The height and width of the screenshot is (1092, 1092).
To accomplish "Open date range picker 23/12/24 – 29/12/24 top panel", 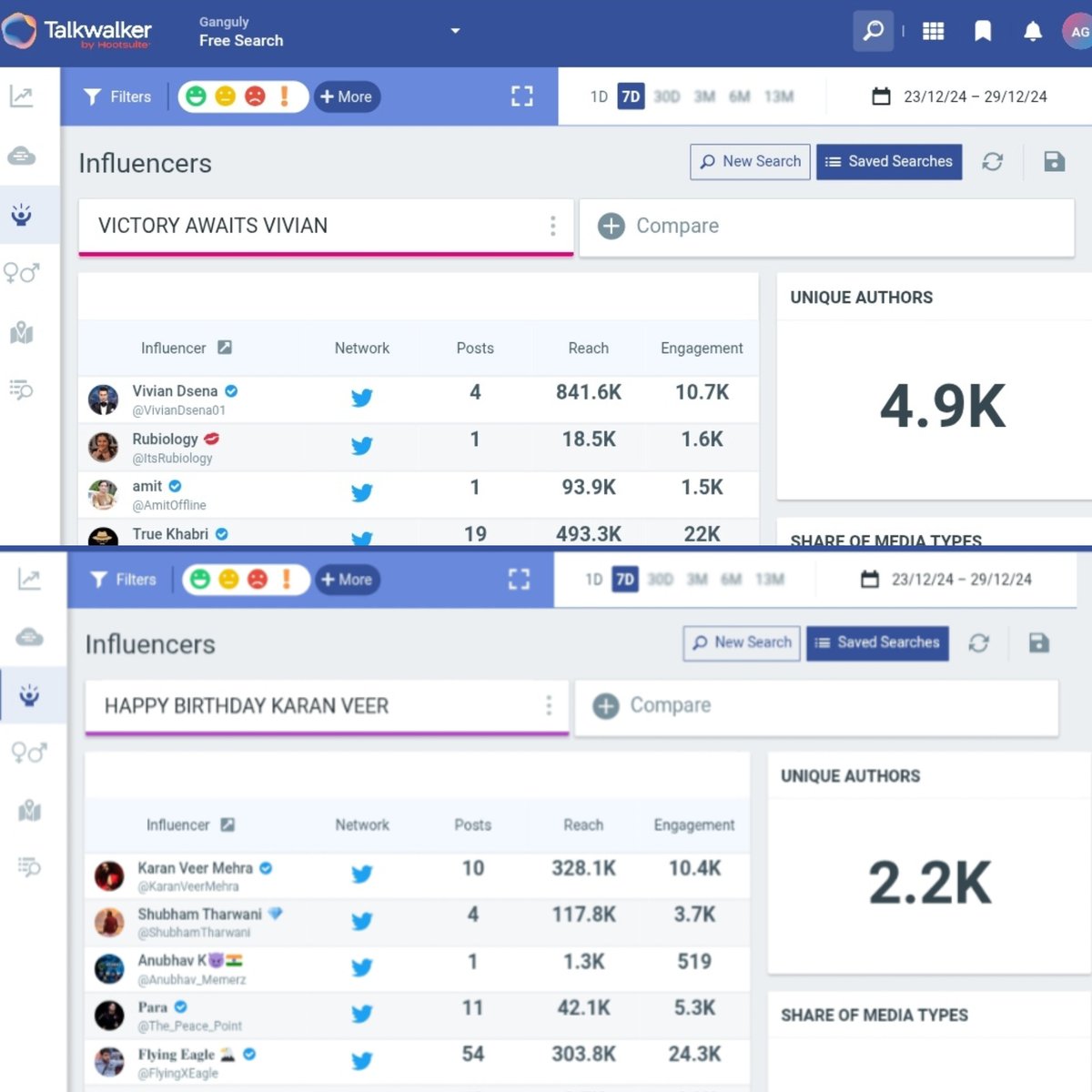I will pyautogui.click(x=960, y=96).
